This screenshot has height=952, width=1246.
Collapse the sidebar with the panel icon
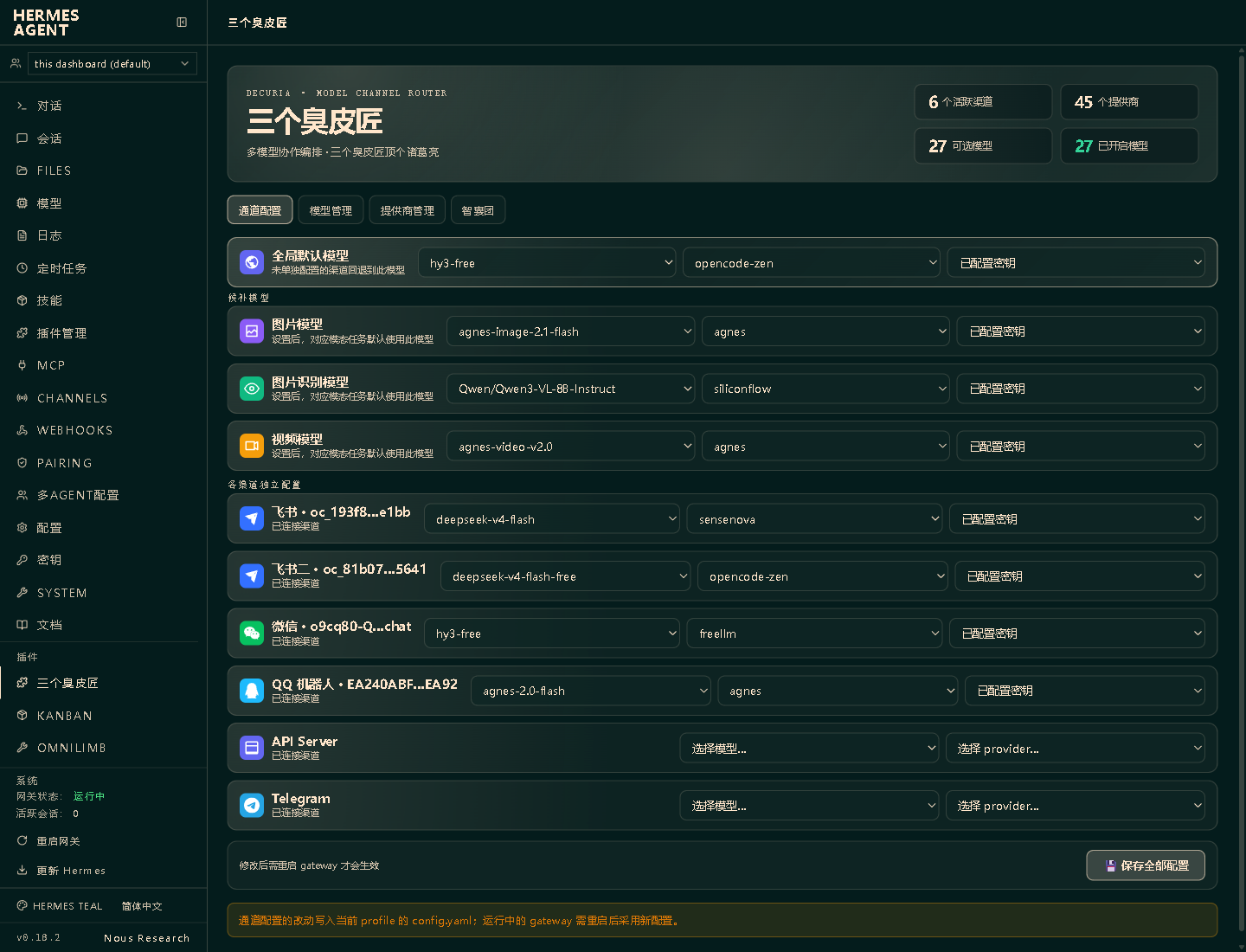182,23
